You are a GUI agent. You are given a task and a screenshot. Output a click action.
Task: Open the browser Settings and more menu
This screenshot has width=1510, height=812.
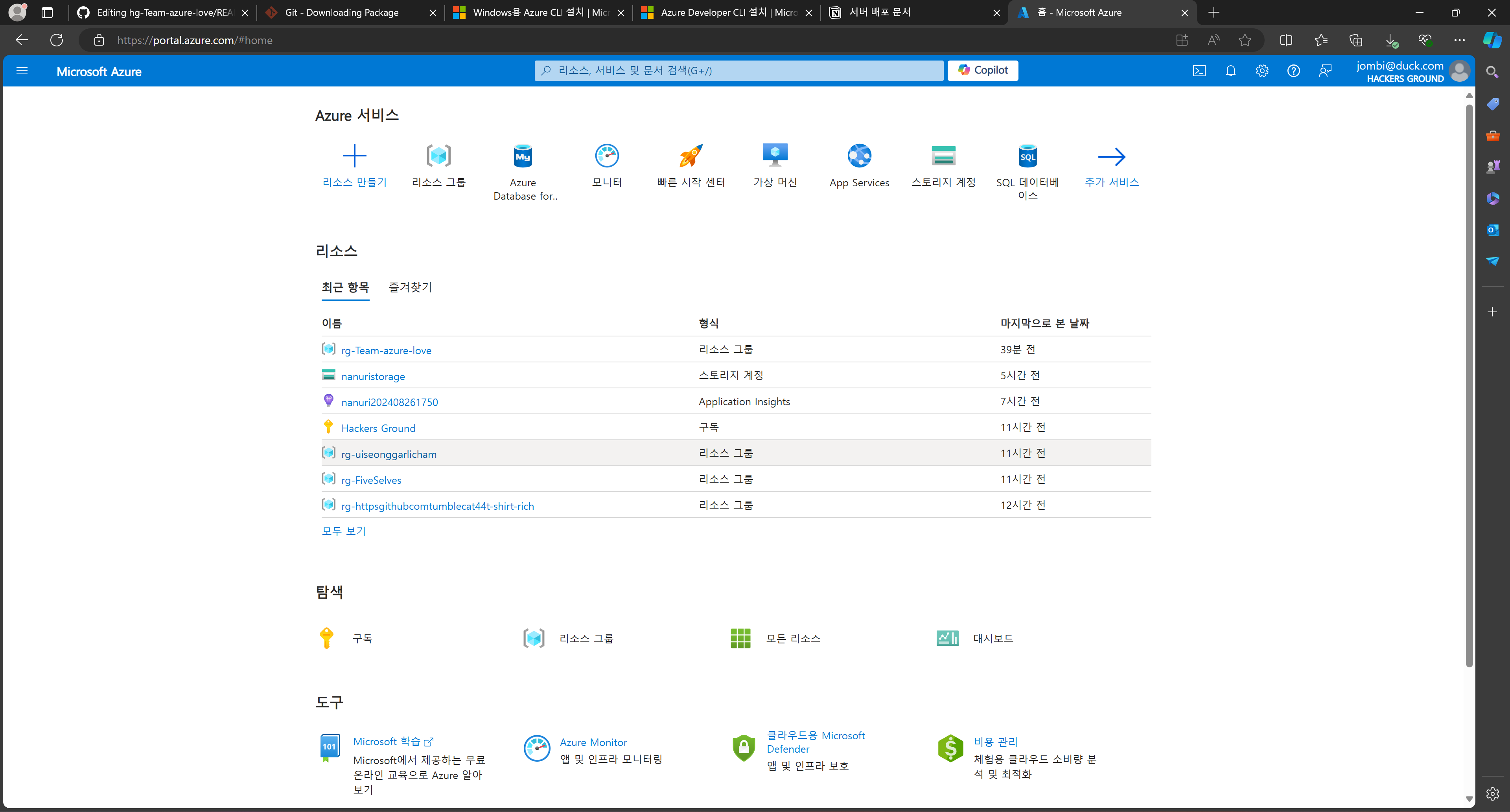click(x=1459, y=40)
